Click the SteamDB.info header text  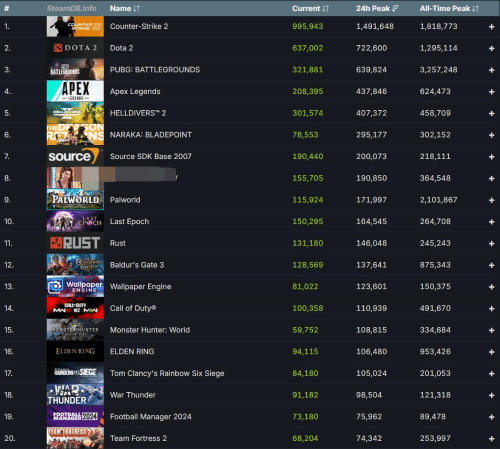click(71, 8)
